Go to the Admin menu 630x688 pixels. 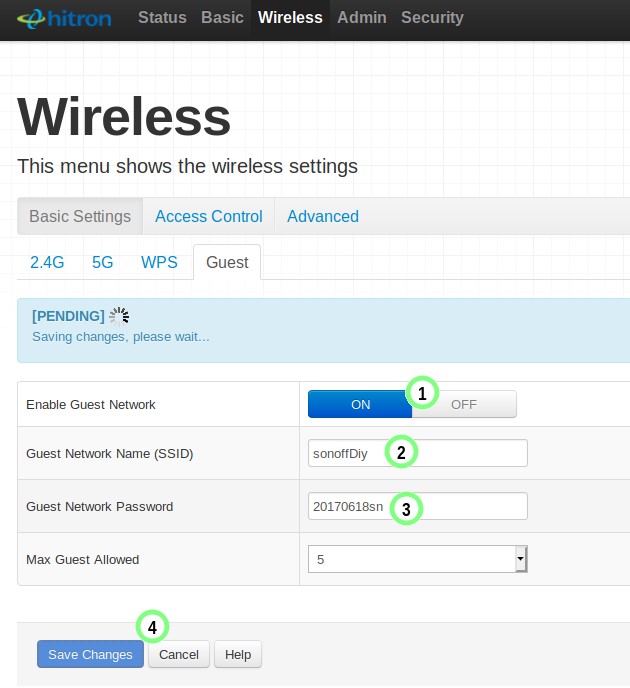(x=361, y=18)
